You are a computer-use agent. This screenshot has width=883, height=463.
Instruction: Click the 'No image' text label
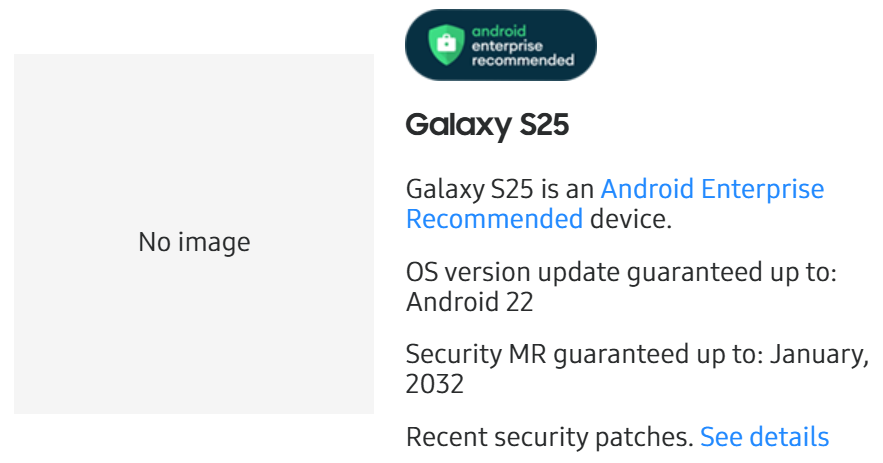coord(194,242)
